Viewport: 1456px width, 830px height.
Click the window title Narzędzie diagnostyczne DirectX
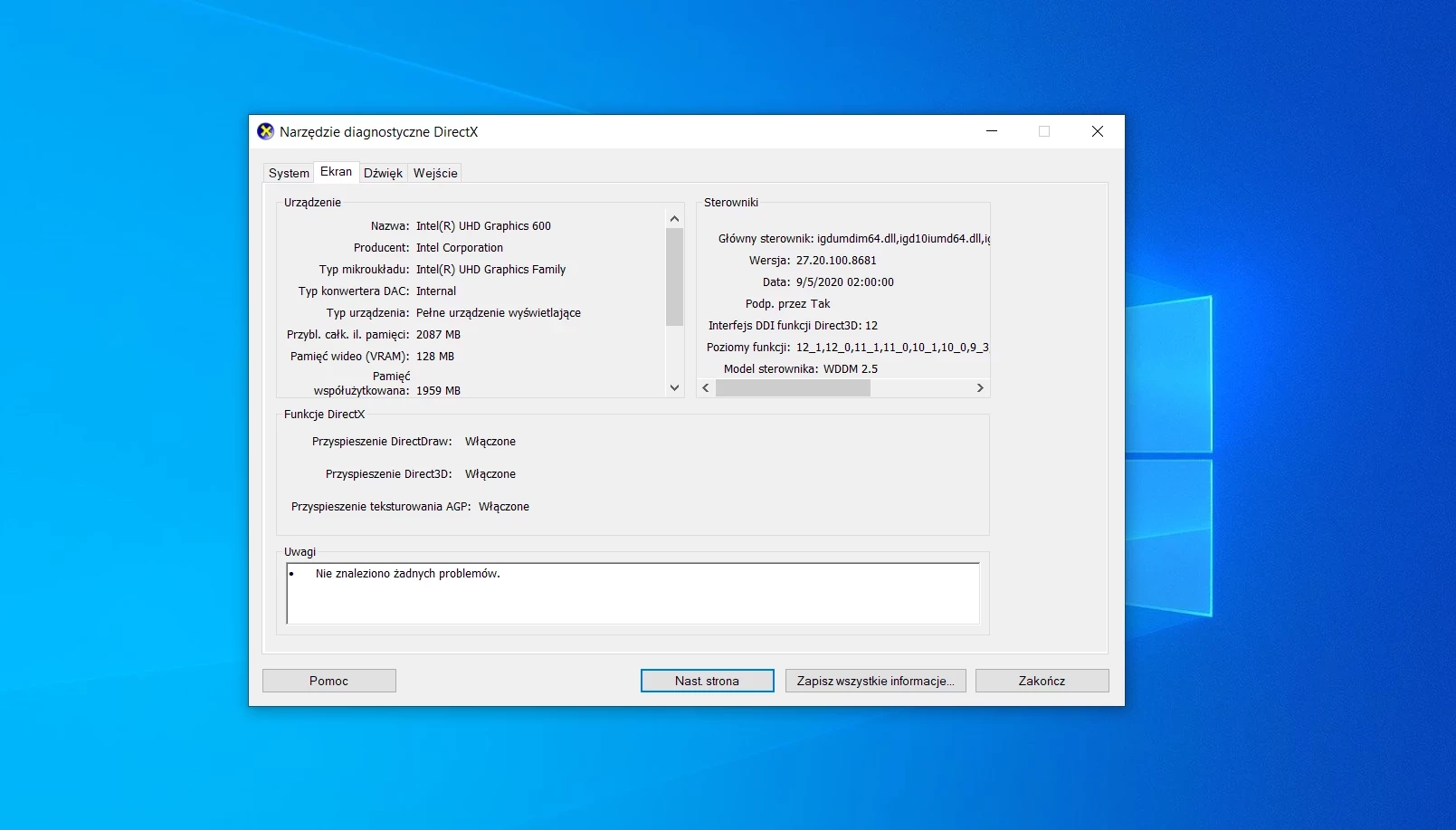[x=378, y=132]
